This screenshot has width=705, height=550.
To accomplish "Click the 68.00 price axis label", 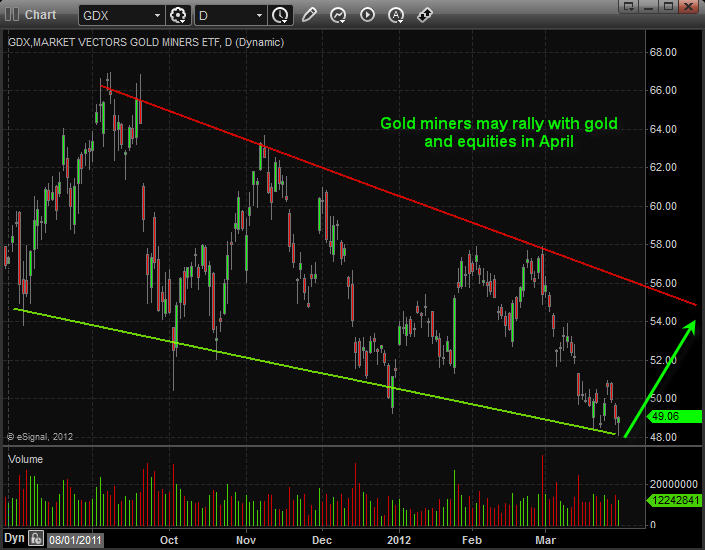I will click(663, 52).
